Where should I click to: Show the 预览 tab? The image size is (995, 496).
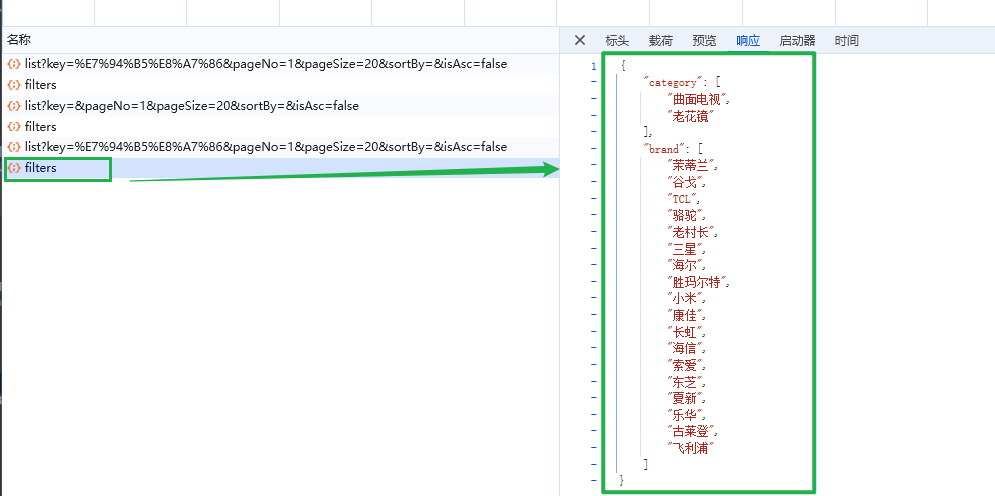(704, 41)
